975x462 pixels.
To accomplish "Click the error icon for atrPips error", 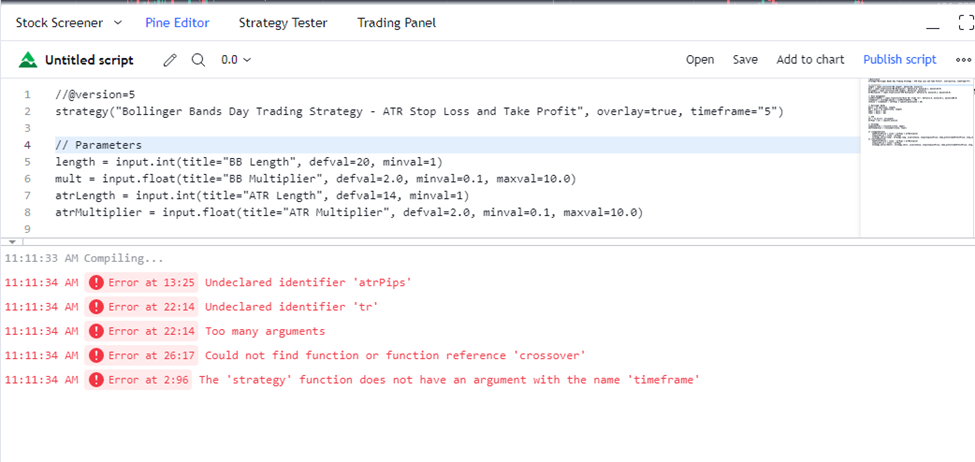I will (x=96, y=283).
